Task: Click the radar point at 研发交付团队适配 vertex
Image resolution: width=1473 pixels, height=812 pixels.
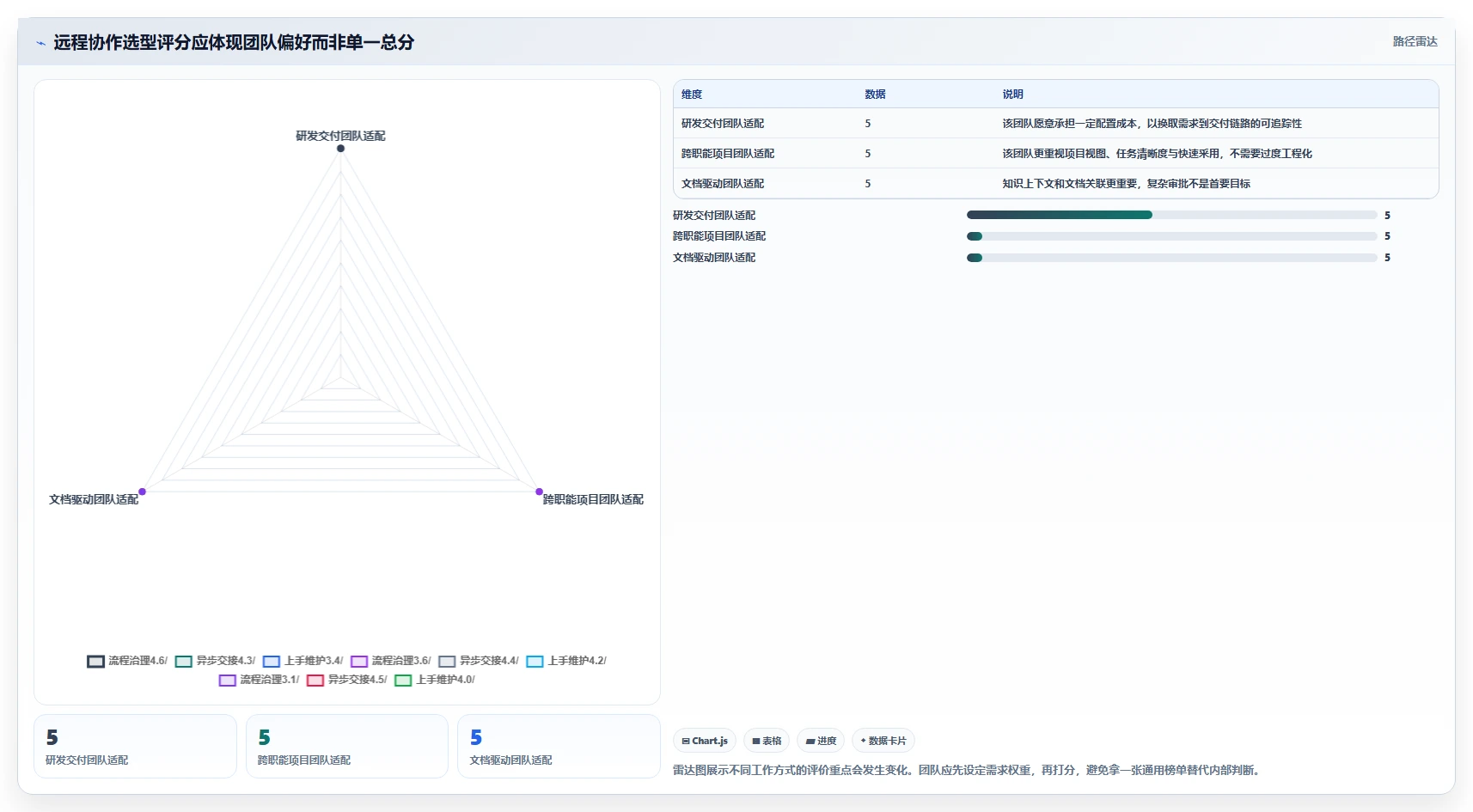Action: tap(341, 149)
